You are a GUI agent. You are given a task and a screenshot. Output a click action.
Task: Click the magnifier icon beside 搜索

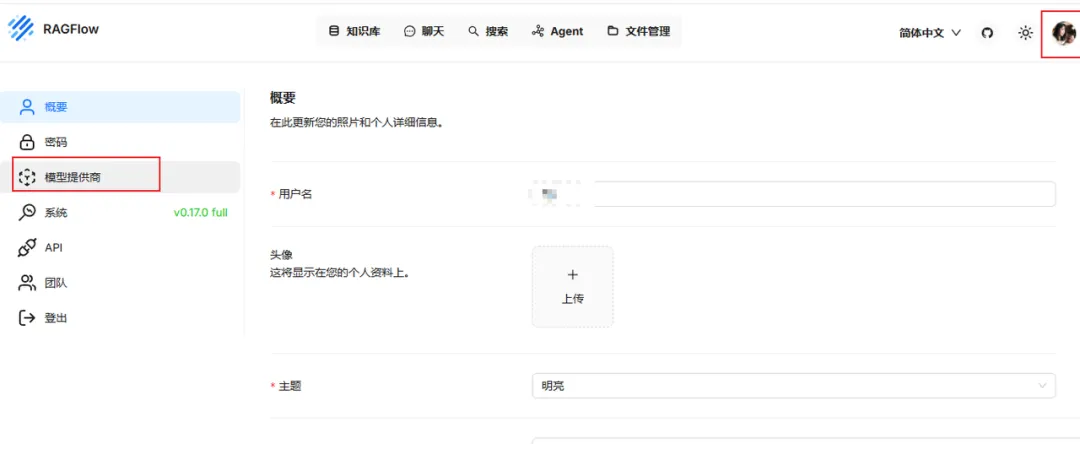pyautogui.click(x=473, y=31)
